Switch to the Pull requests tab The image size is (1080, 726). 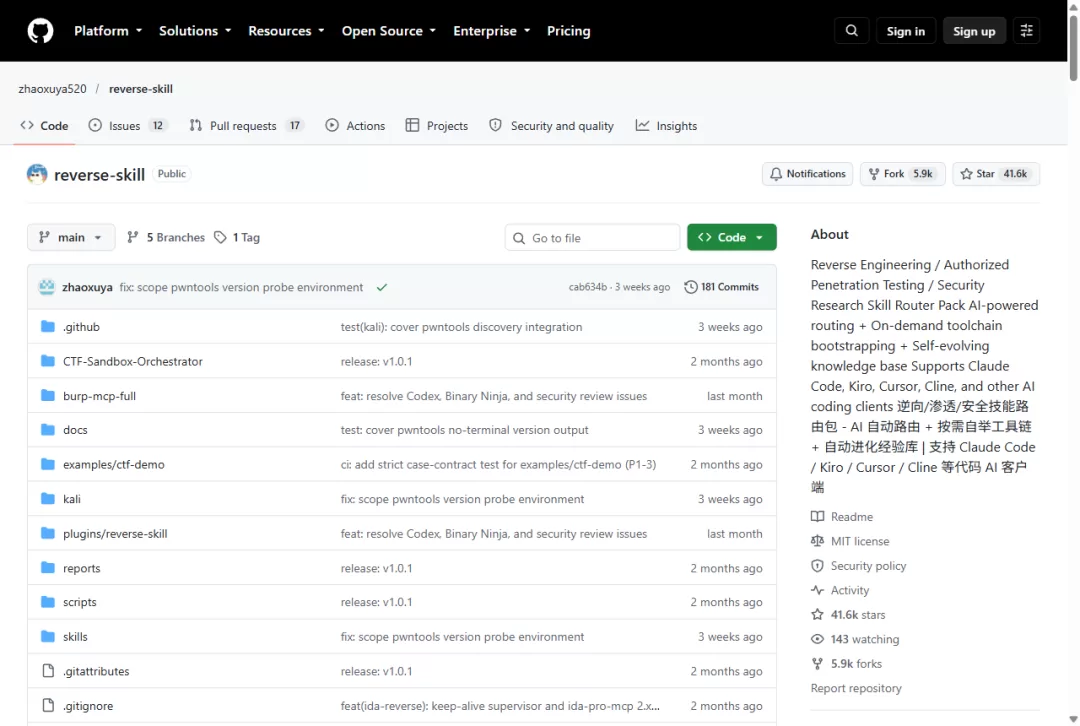(247, 126)
